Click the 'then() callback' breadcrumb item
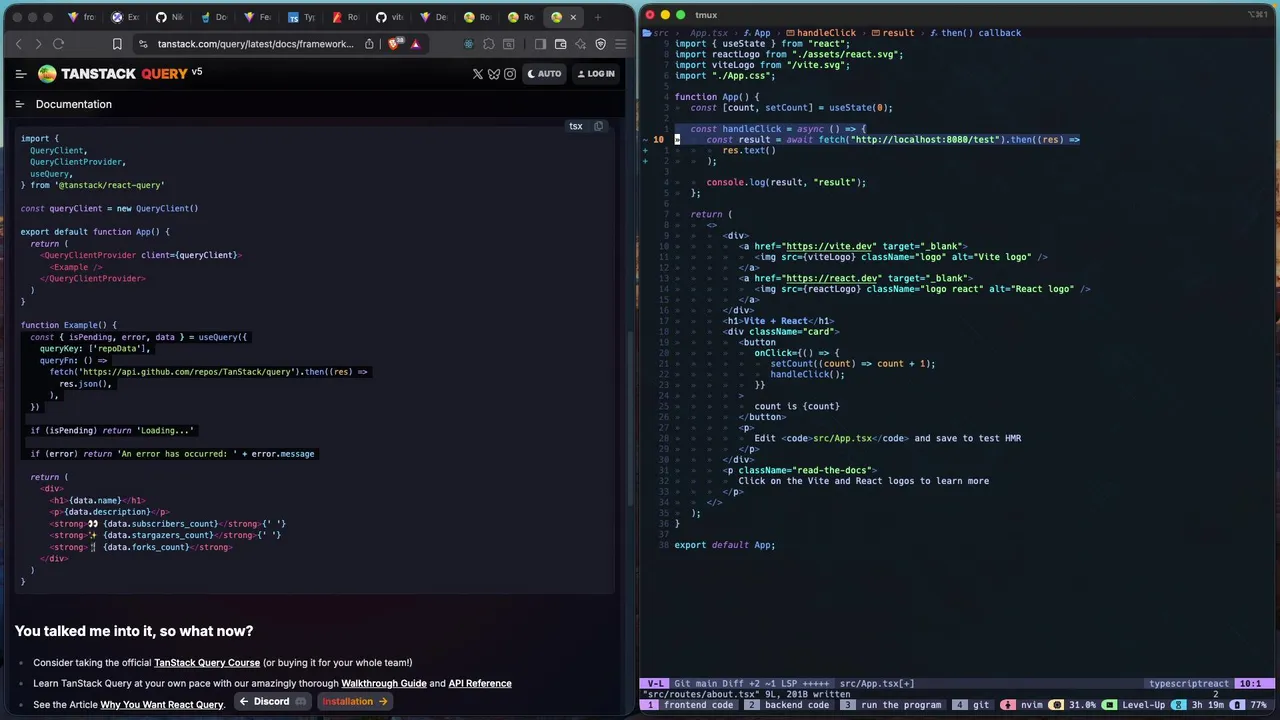Viewport: 1280px width, 720px height. (975, 33)
